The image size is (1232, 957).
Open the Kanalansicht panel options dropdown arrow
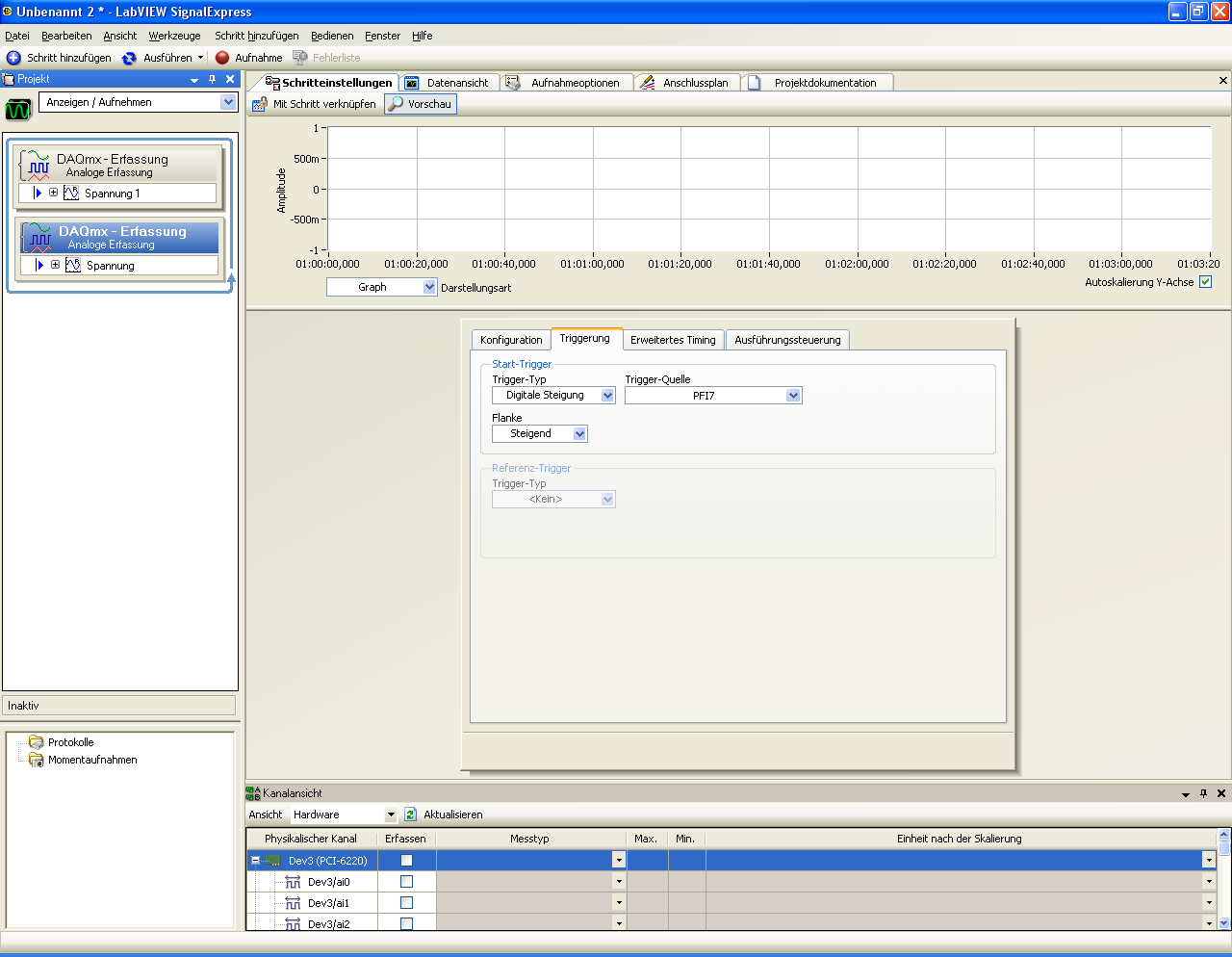pyautogui.click(x=1186, y=794)
